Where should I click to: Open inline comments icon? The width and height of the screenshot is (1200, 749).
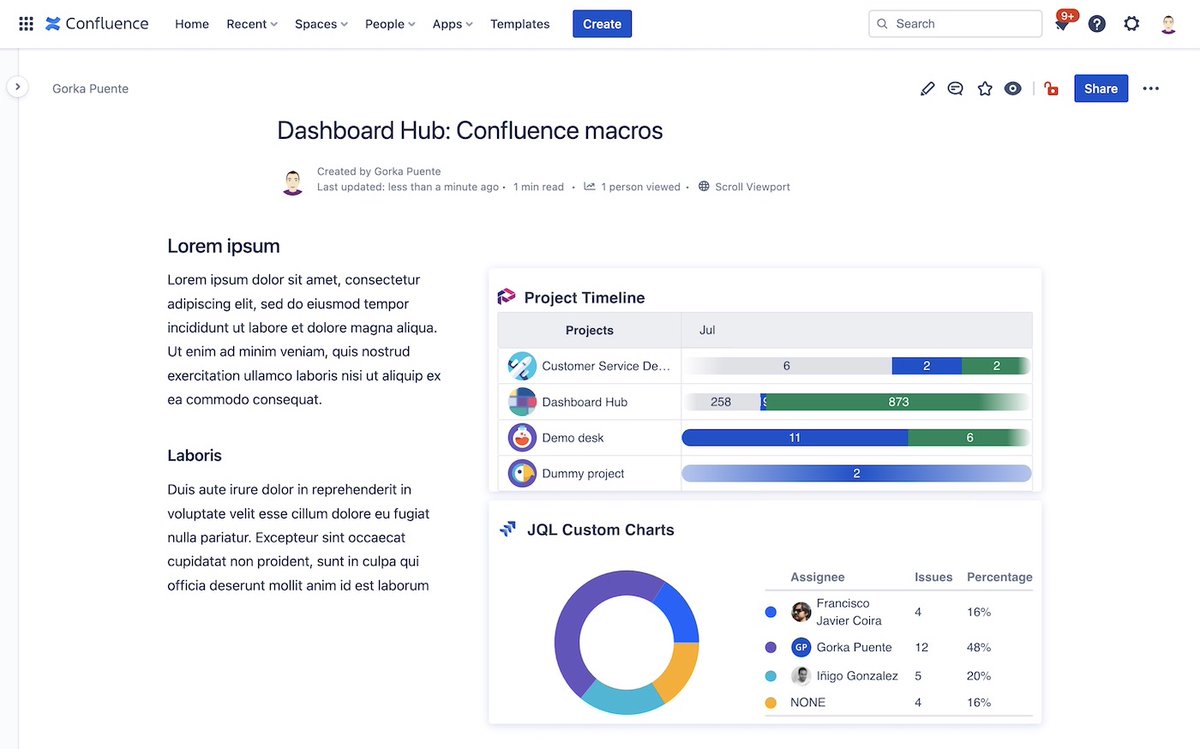pos(956,89)
